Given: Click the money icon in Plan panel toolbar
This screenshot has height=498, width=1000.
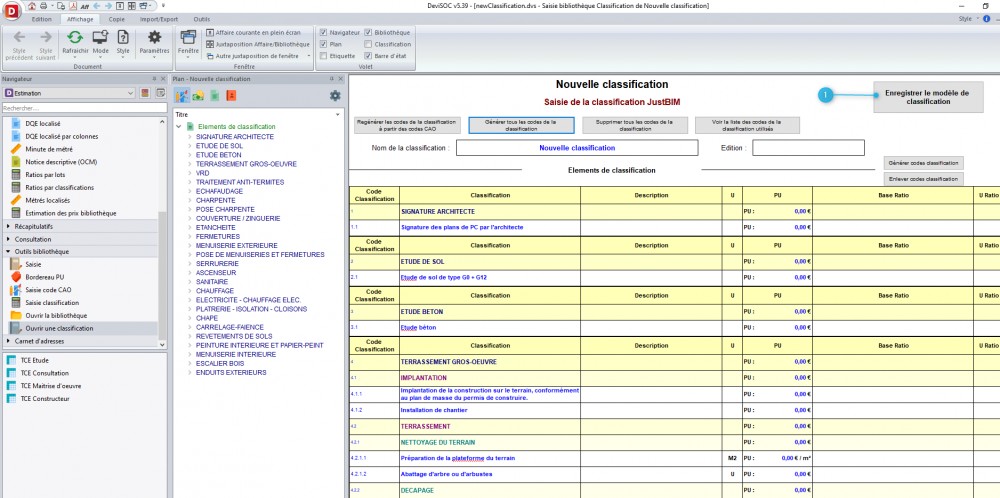Looking at the screenshot, I should [198, 96].
